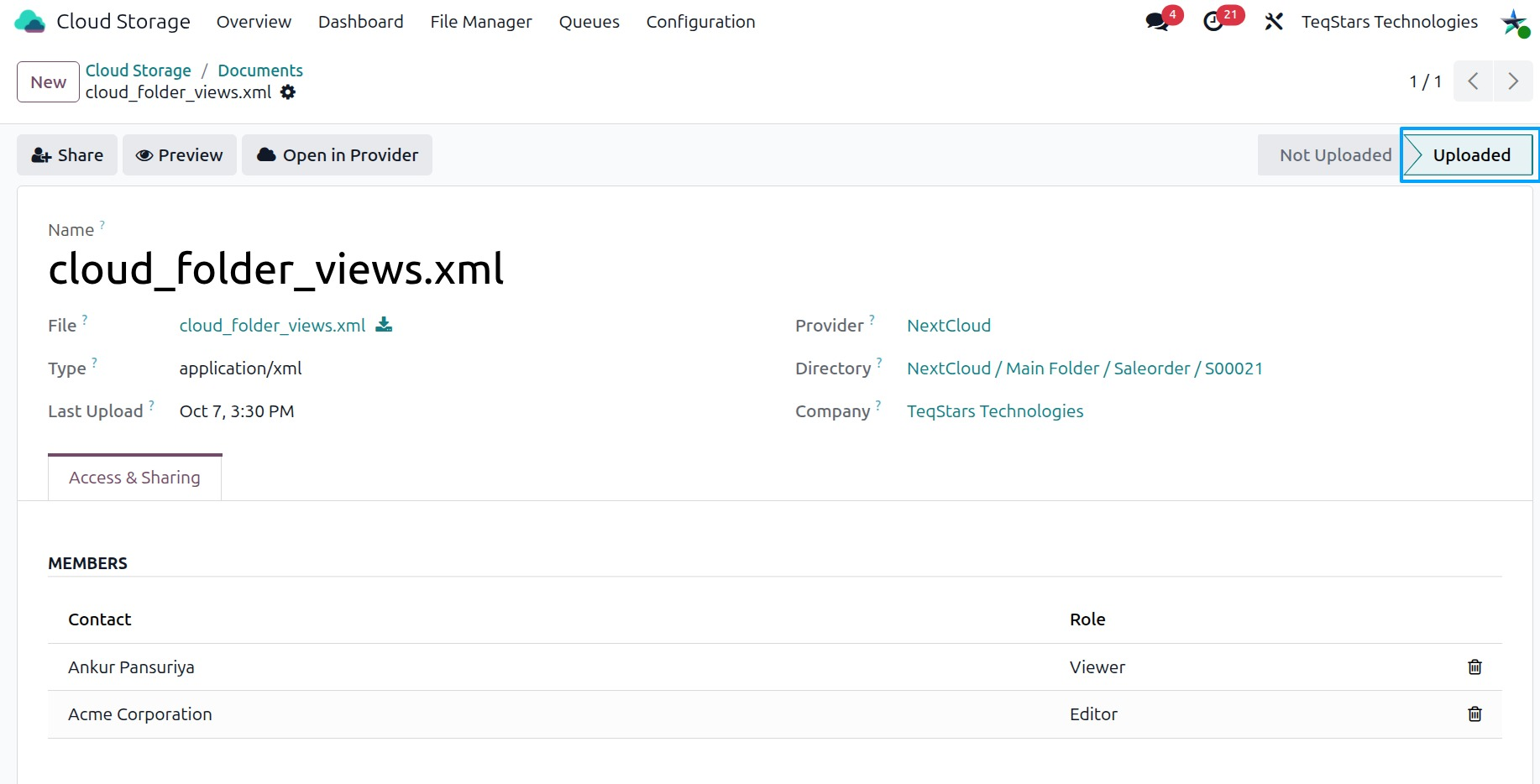Open the cloud_folder_views.xml file link
The image size is (1540, 784).
point(272,326)
